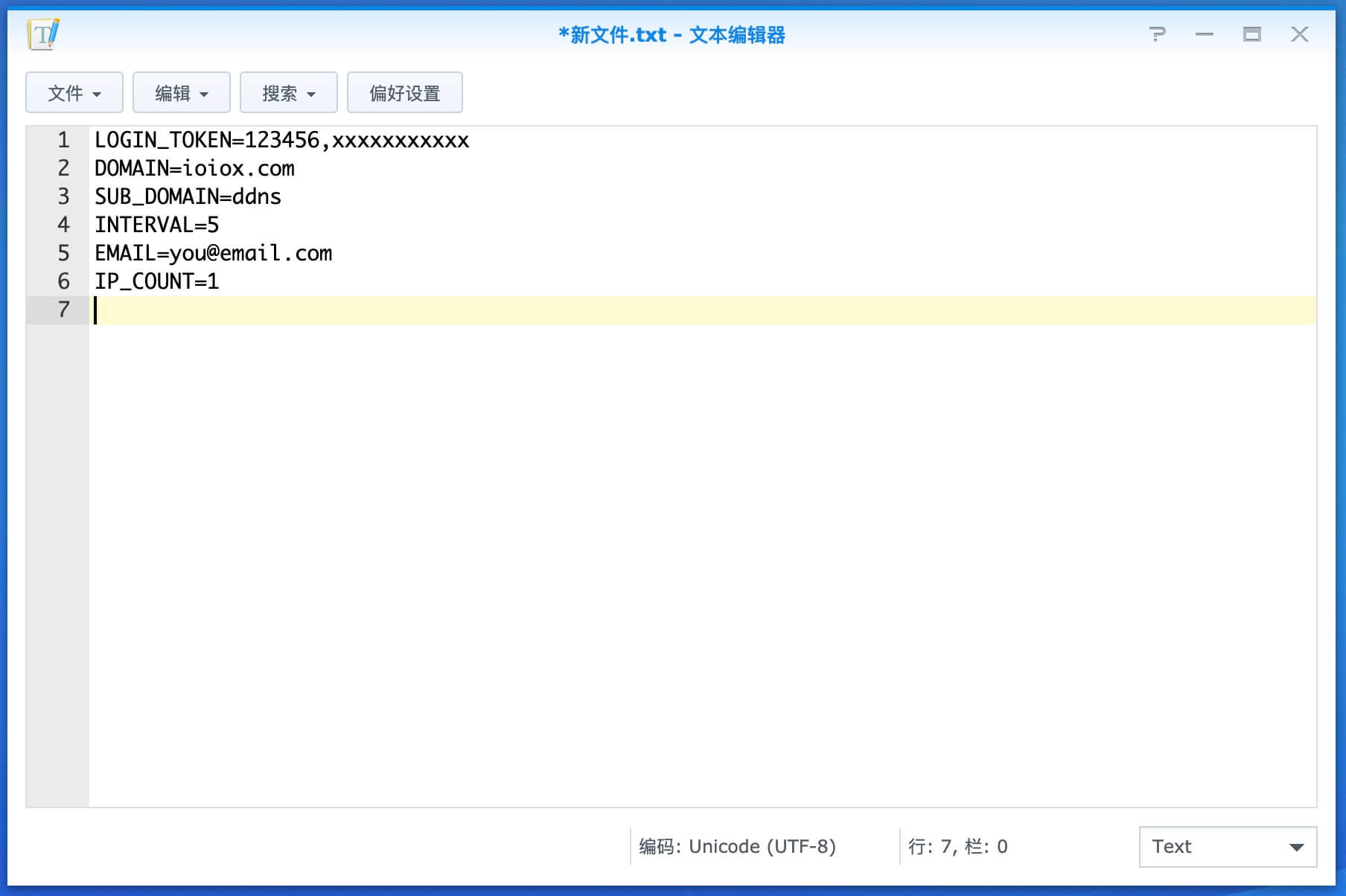
Task: Click the INTERVAL=5 line
Action: [x=156, y=225]
